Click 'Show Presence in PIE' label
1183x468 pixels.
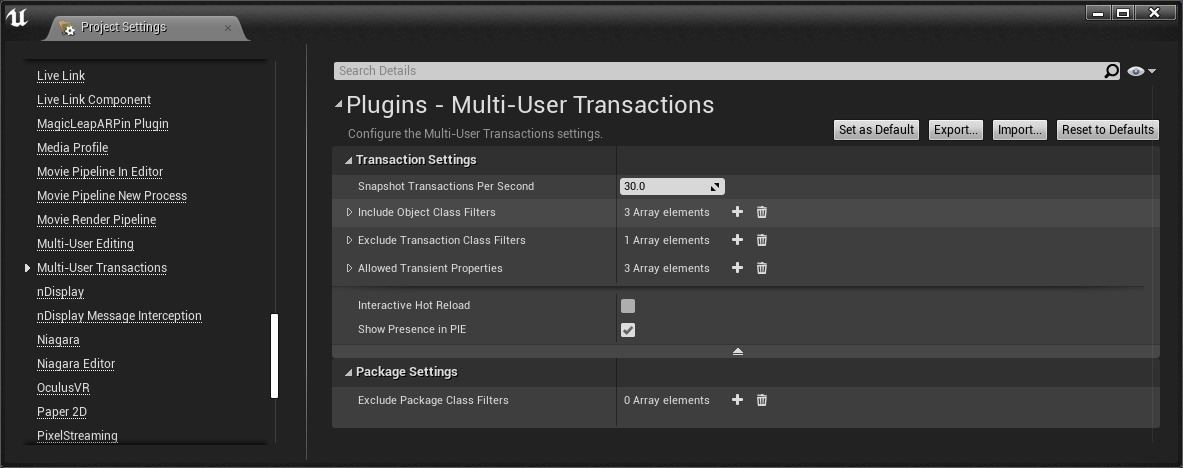(412, 330)
